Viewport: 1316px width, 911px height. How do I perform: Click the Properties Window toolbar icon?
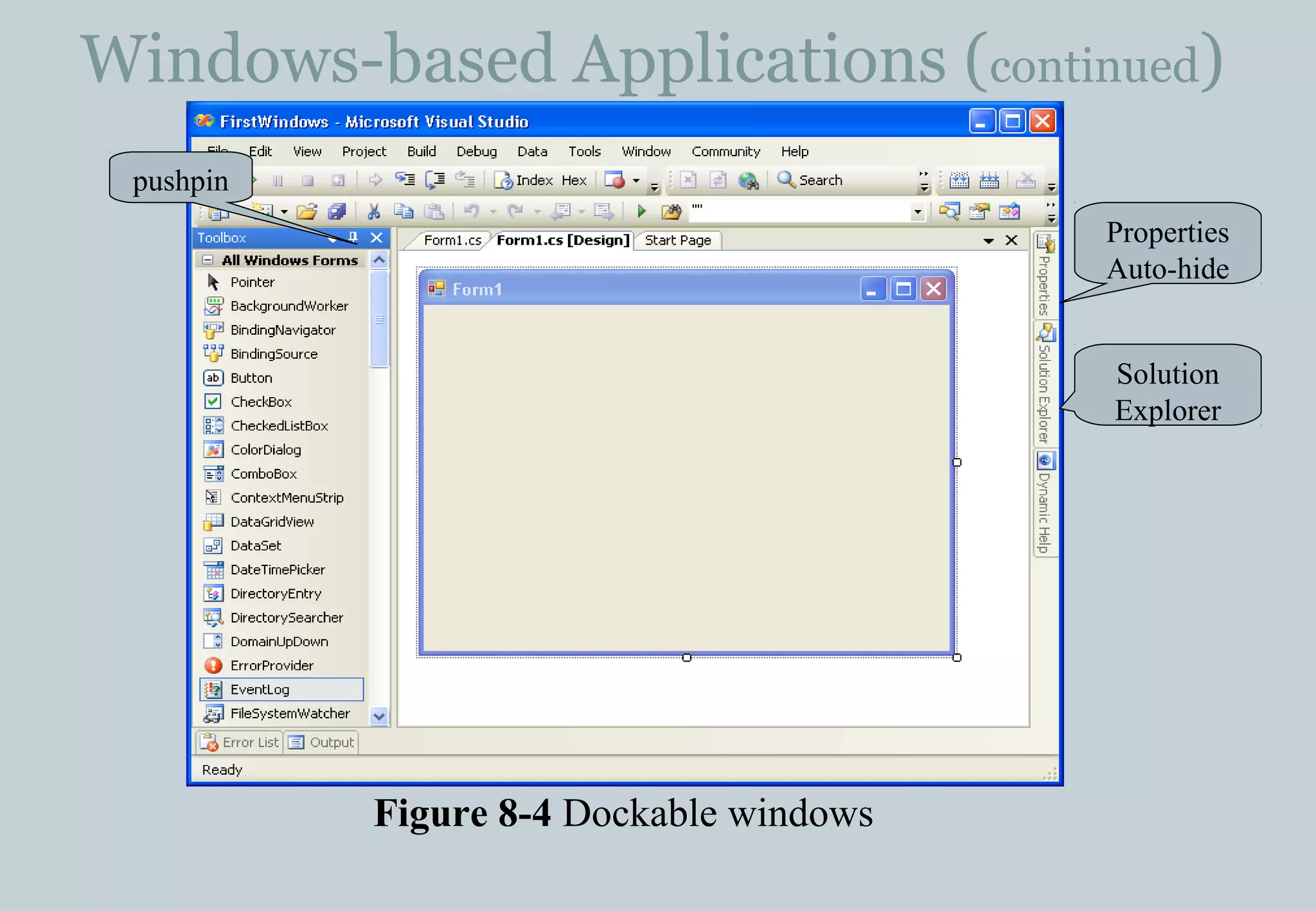click(x=979, y=211)
